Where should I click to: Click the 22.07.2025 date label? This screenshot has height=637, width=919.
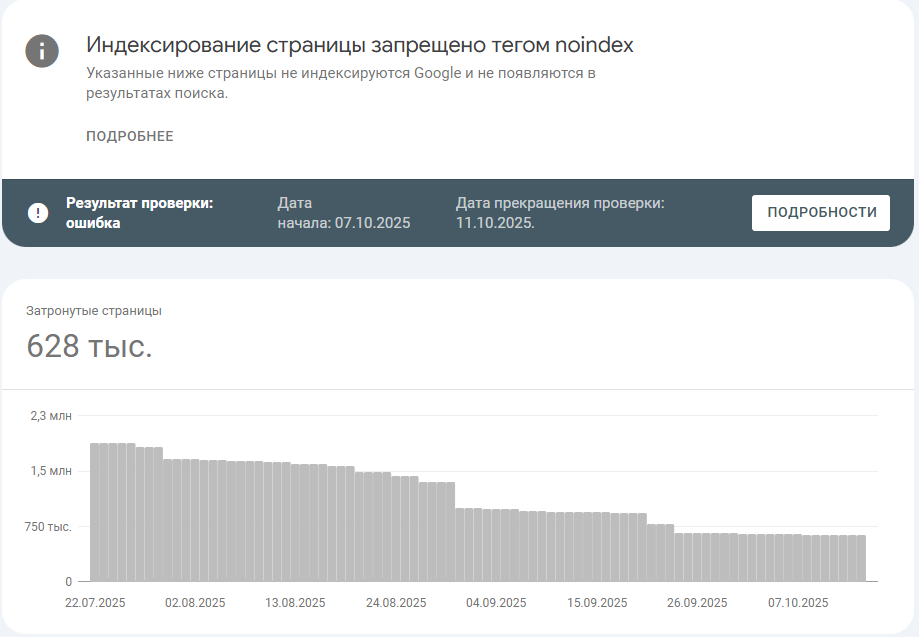pos(95,602)
